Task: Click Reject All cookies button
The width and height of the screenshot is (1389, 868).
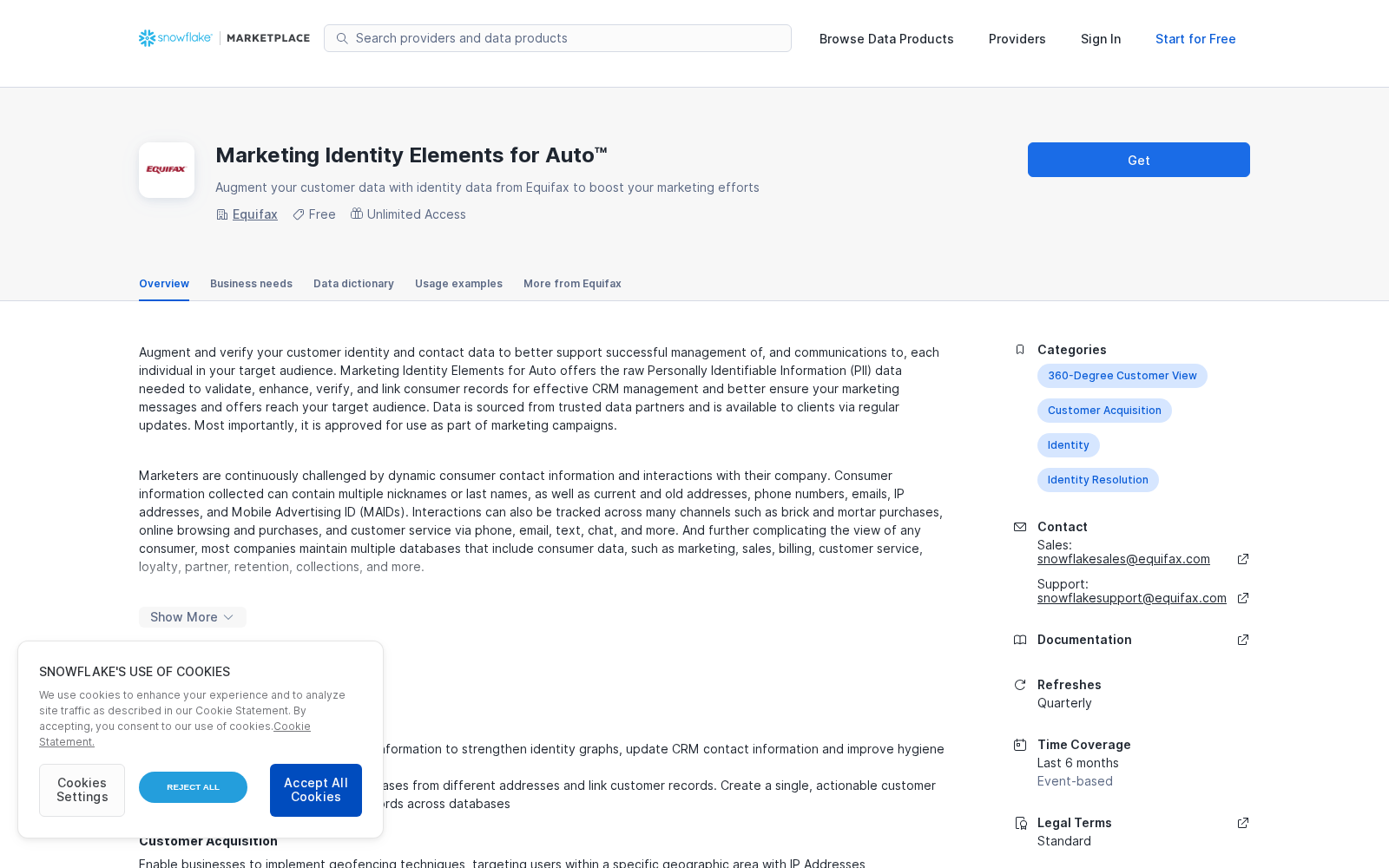Action: point(193,787)
